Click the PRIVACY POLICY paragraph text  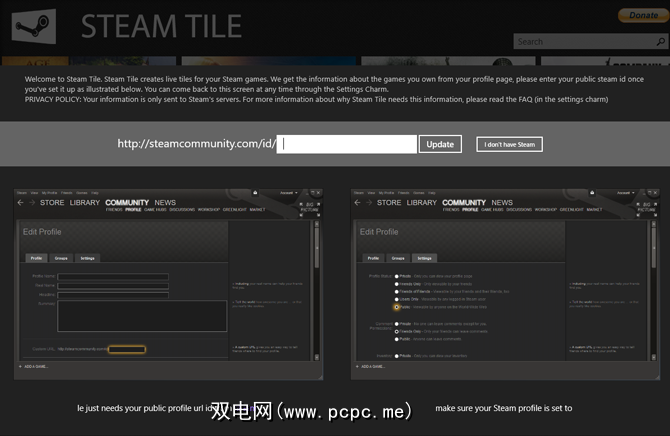point(316,100)
